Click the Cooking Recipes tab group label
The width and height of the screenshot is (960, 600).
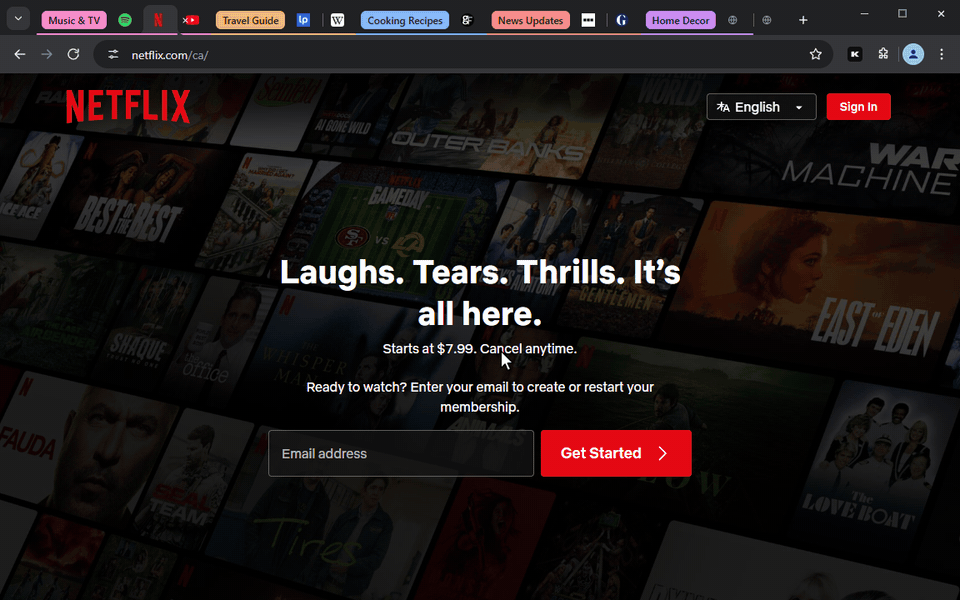pos(405,20)
